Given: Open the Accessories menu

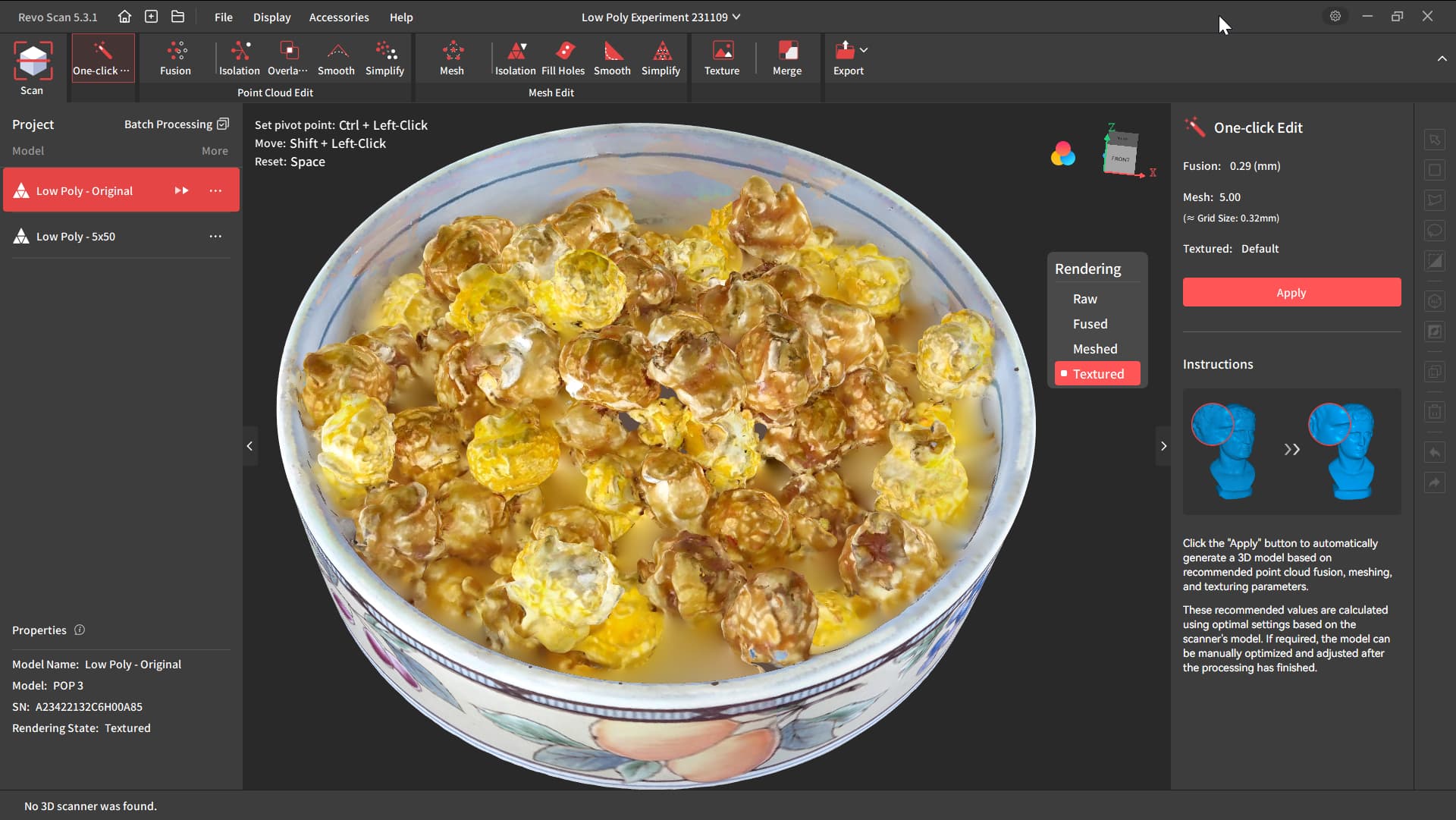Looking at the screenshot, I should [338, 17].
